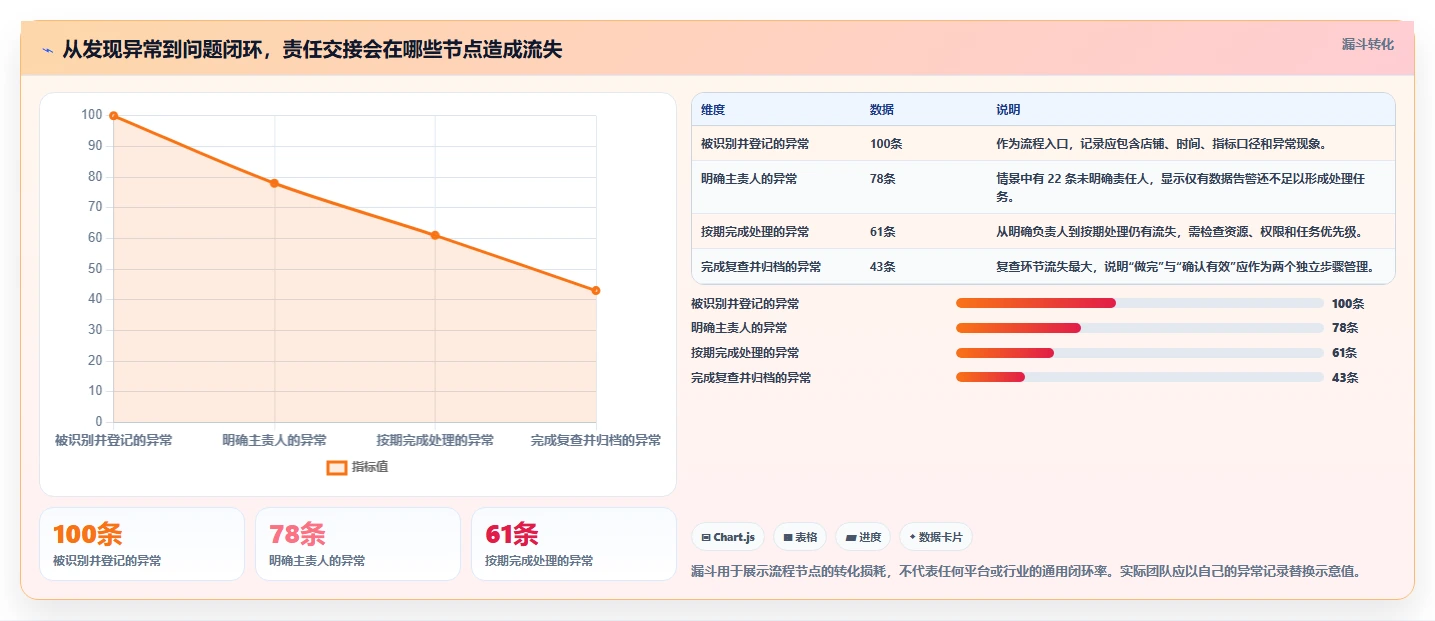The height and width of the screenshot is (621, 1435).
Task: Click x-axis label 完成复查并归档的异常
Action: [x=596, y=440]
